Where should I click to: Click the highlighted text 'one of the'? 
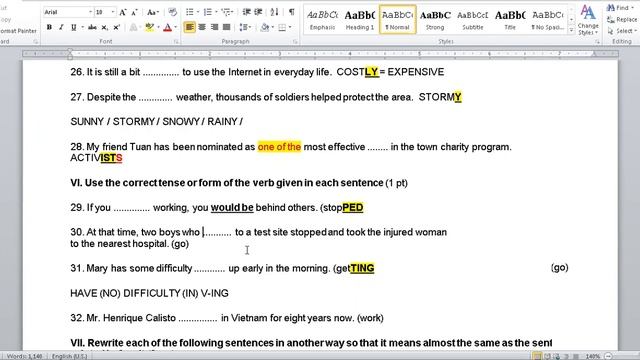point(279,147)
